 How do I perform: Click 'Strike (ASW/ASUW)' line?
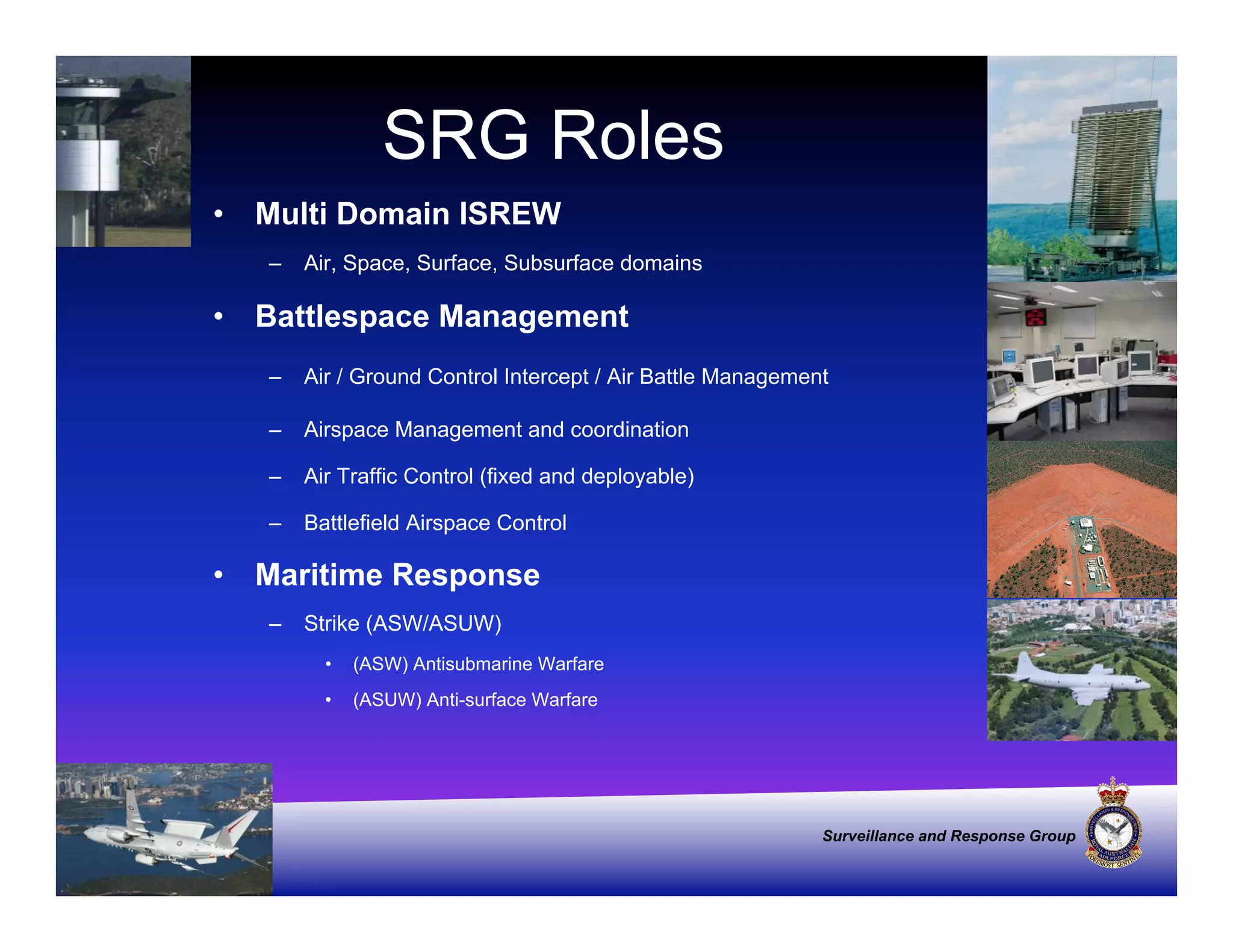click(x=403, y=623)
